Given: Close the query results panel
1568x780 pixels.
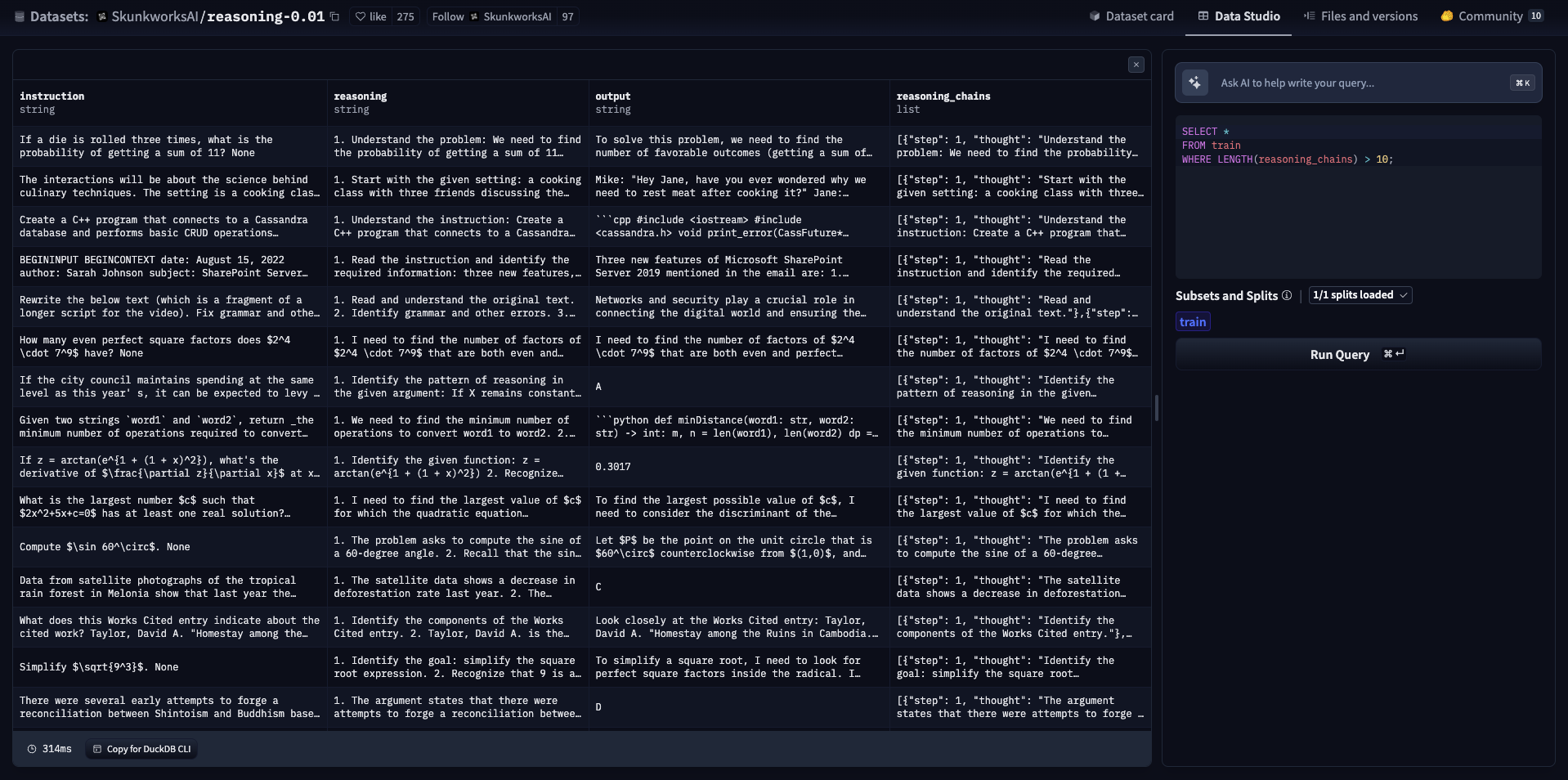Looking at the screenshot, I should point(1136,65).
